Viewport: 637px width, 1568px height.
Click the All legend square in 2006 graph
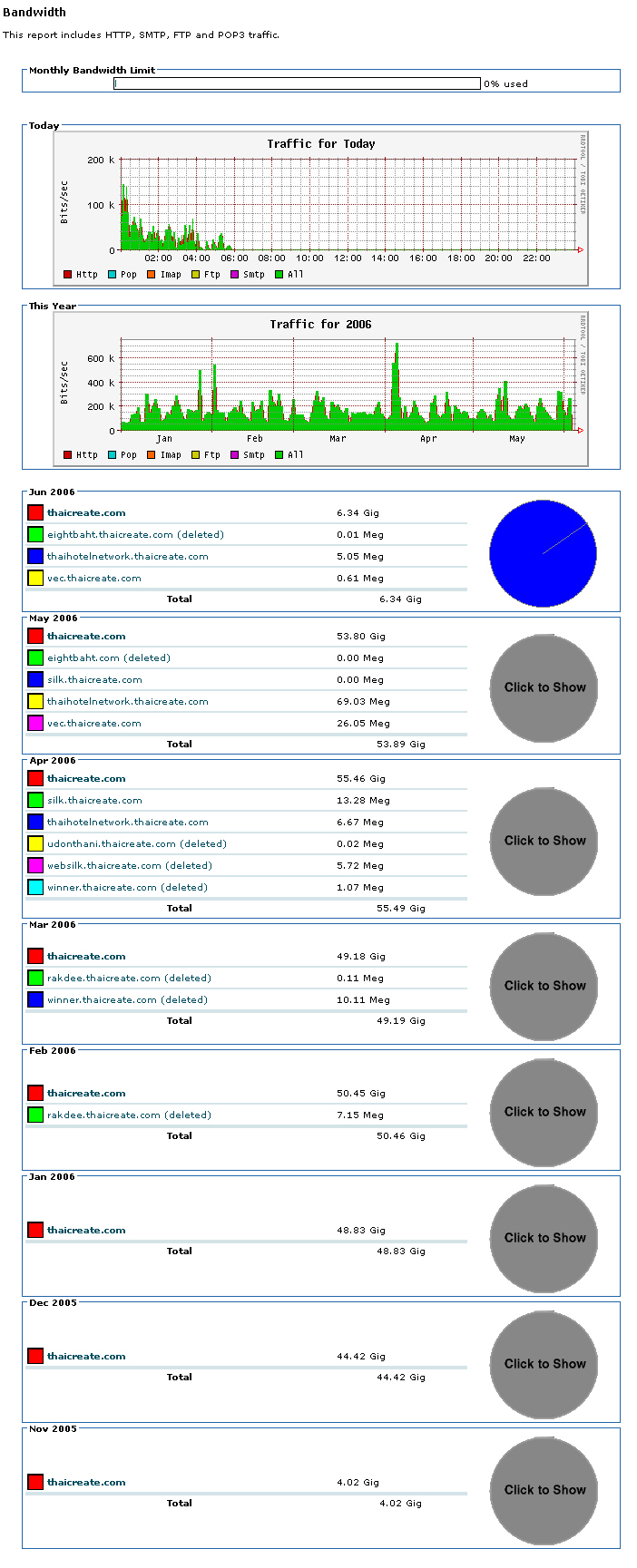279,454
